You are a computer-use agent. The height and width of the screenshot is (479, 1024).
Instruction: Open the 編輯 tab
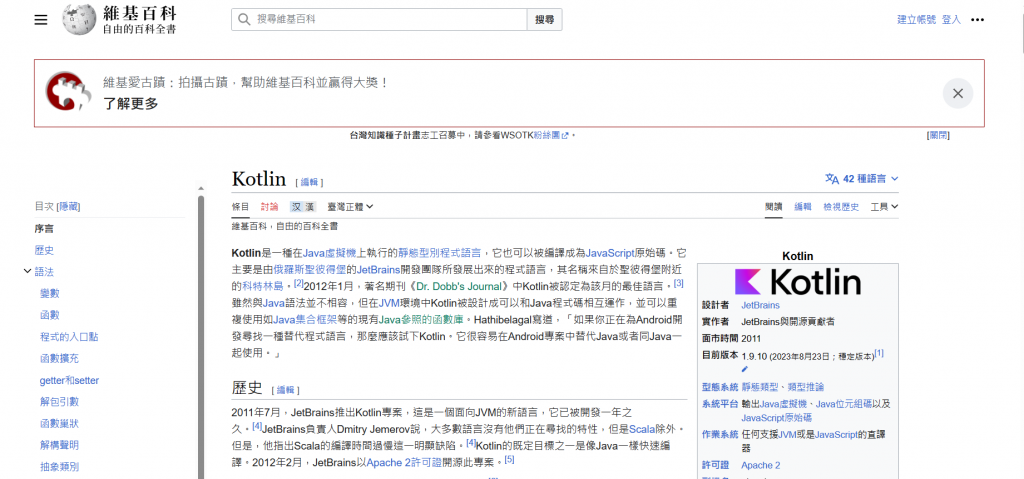pyautogui.click(x=803, y=206)
